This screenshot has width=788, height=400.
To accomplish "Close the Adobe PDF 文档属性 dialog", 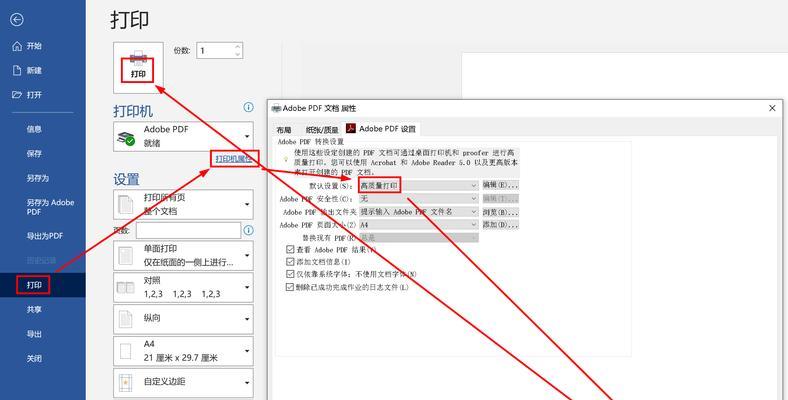I will (x=772, y=108).
